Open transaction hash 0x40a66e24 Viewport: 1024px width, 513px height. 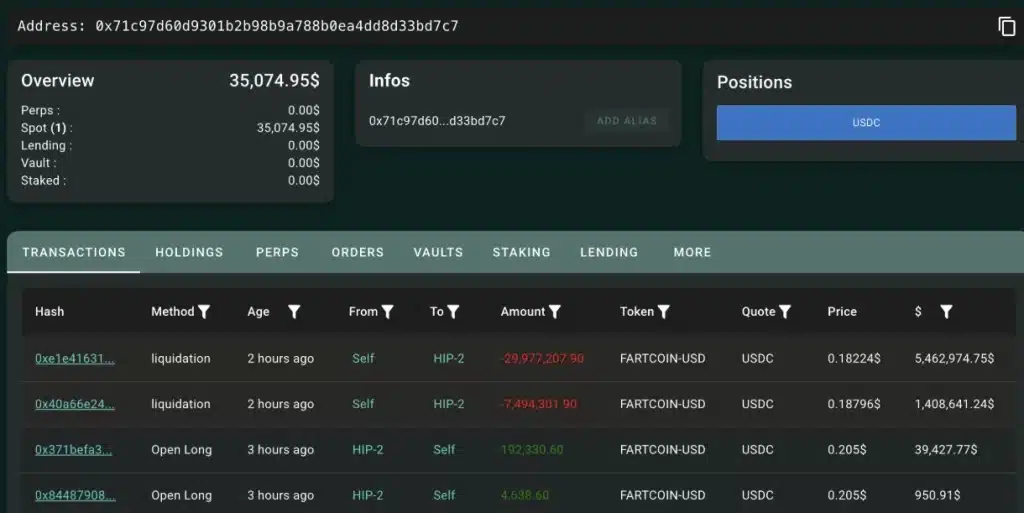coord(74,405)
